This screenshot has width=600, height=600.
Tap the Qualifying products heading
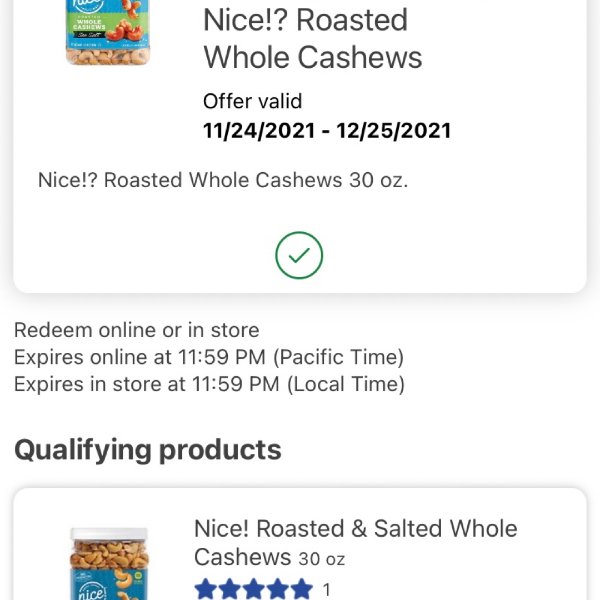point(148,450)
